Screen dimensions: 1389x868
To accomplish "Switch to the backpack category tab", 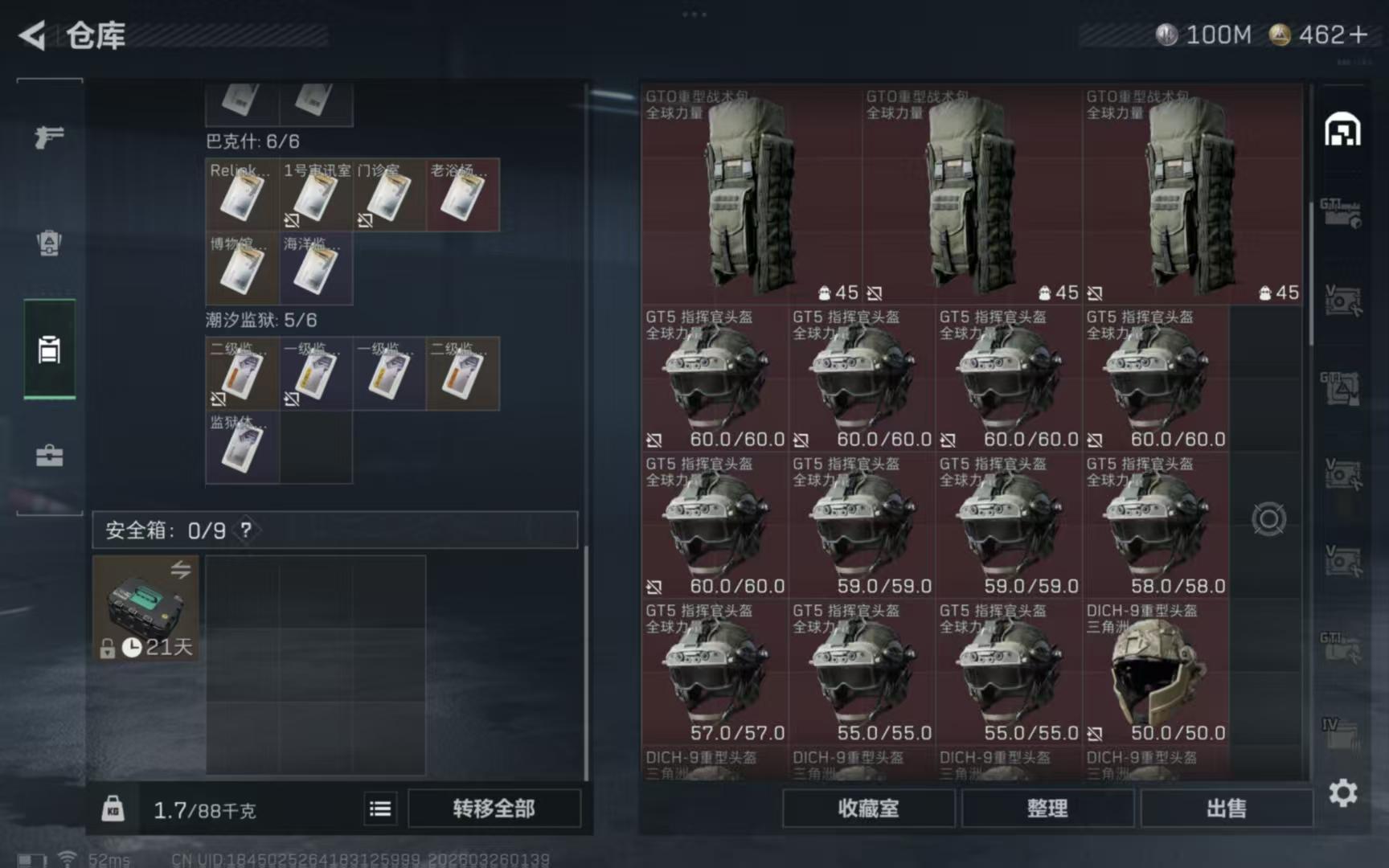I will (49, 243).
